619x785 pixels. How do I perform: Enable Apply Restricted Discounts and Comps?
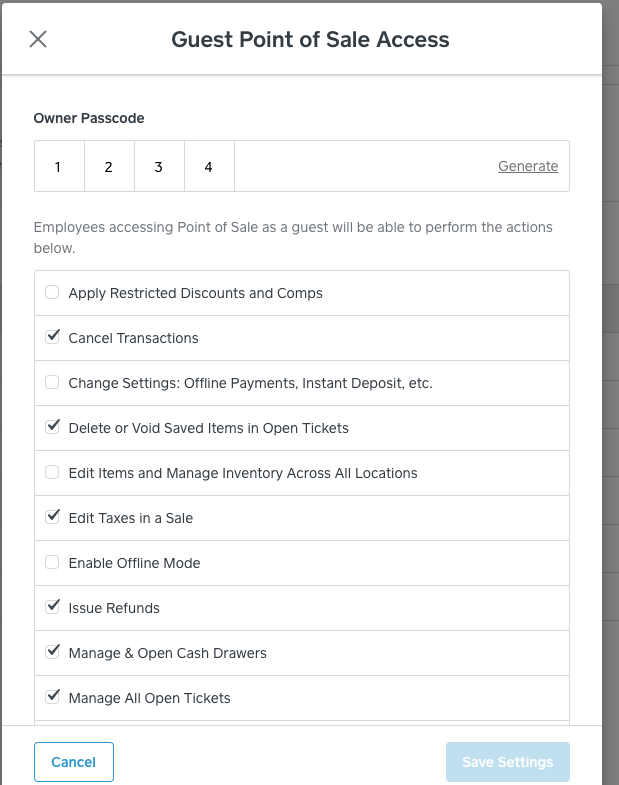pyautogui.click(x=52, y=292)
